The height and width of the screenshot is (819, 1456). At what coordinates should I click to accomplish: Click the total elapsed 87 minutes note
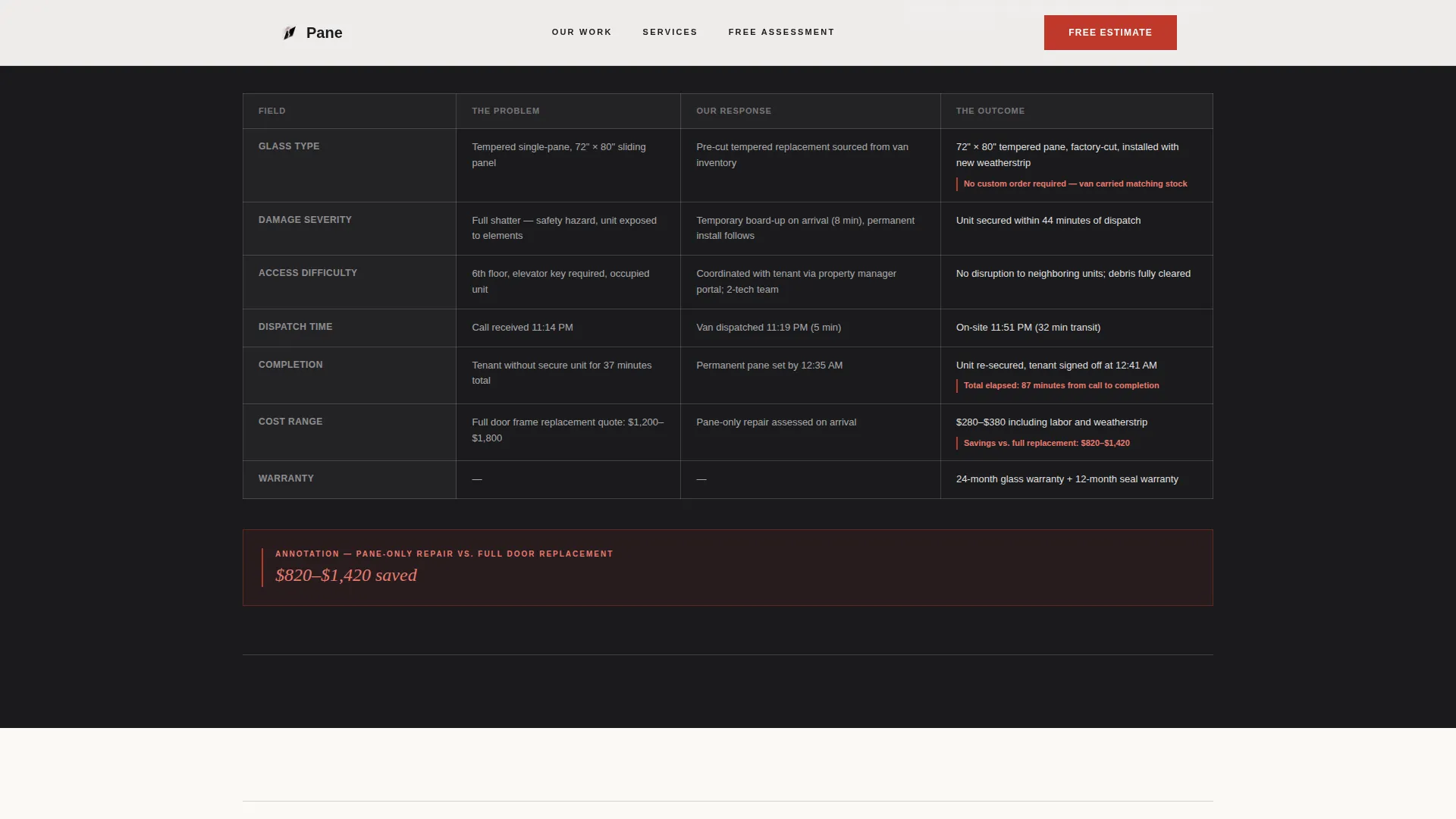(x=1061, y=386)
